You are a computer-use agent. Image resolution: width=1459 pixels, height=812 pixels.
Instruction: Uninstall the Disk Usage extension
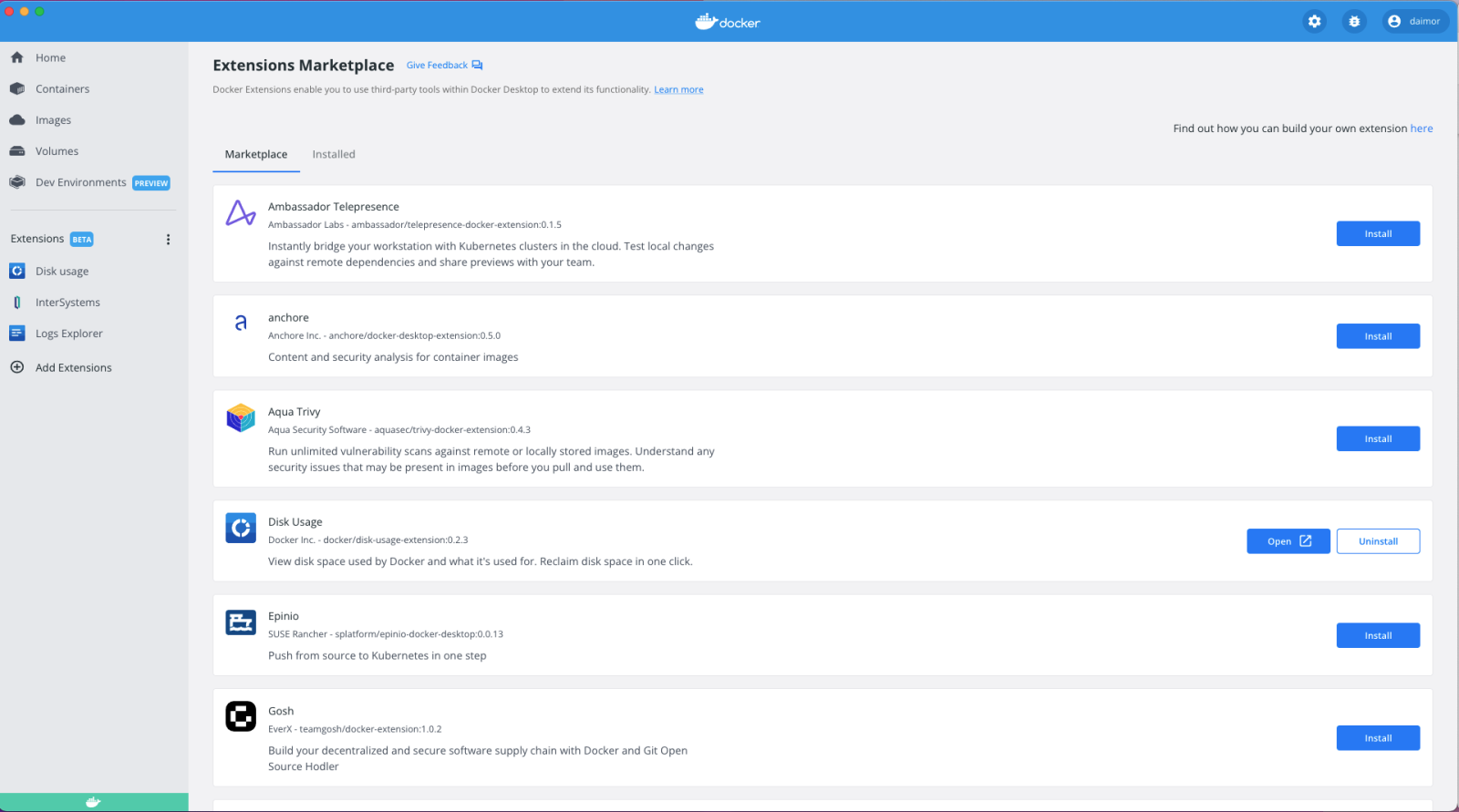click(x=1378, y=541)
